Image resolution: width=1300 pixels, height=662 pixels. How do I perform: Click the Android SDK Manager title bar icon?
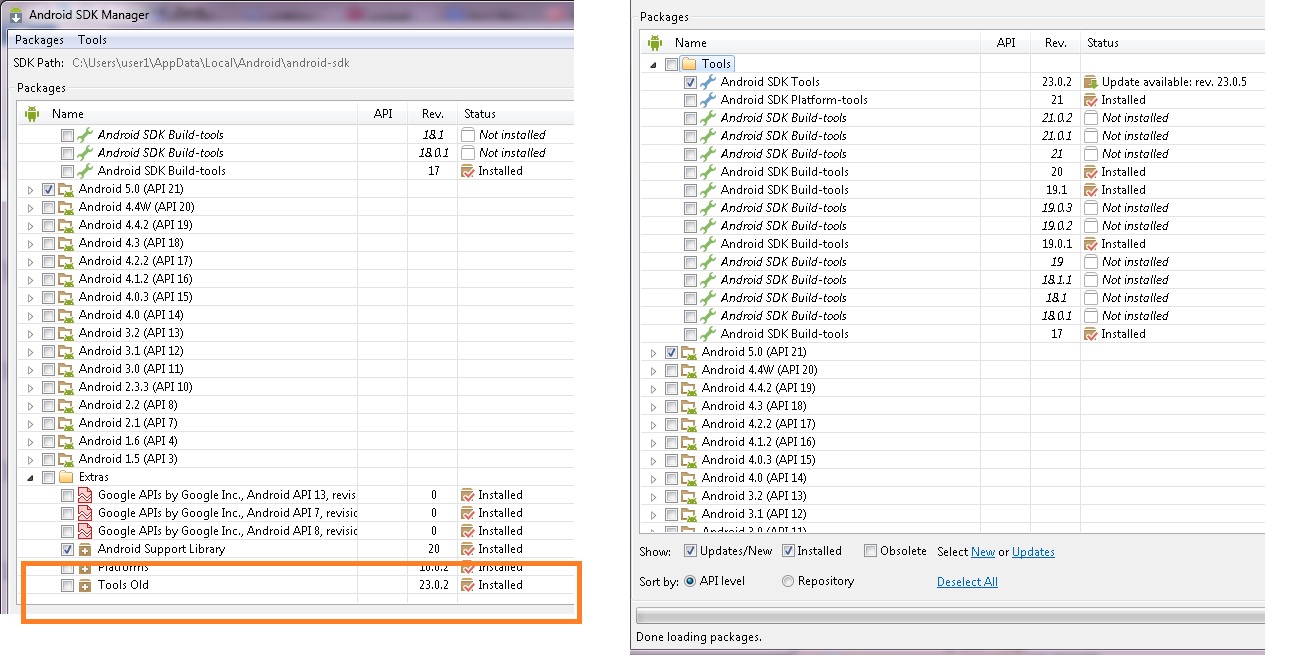tap(16, 15)
